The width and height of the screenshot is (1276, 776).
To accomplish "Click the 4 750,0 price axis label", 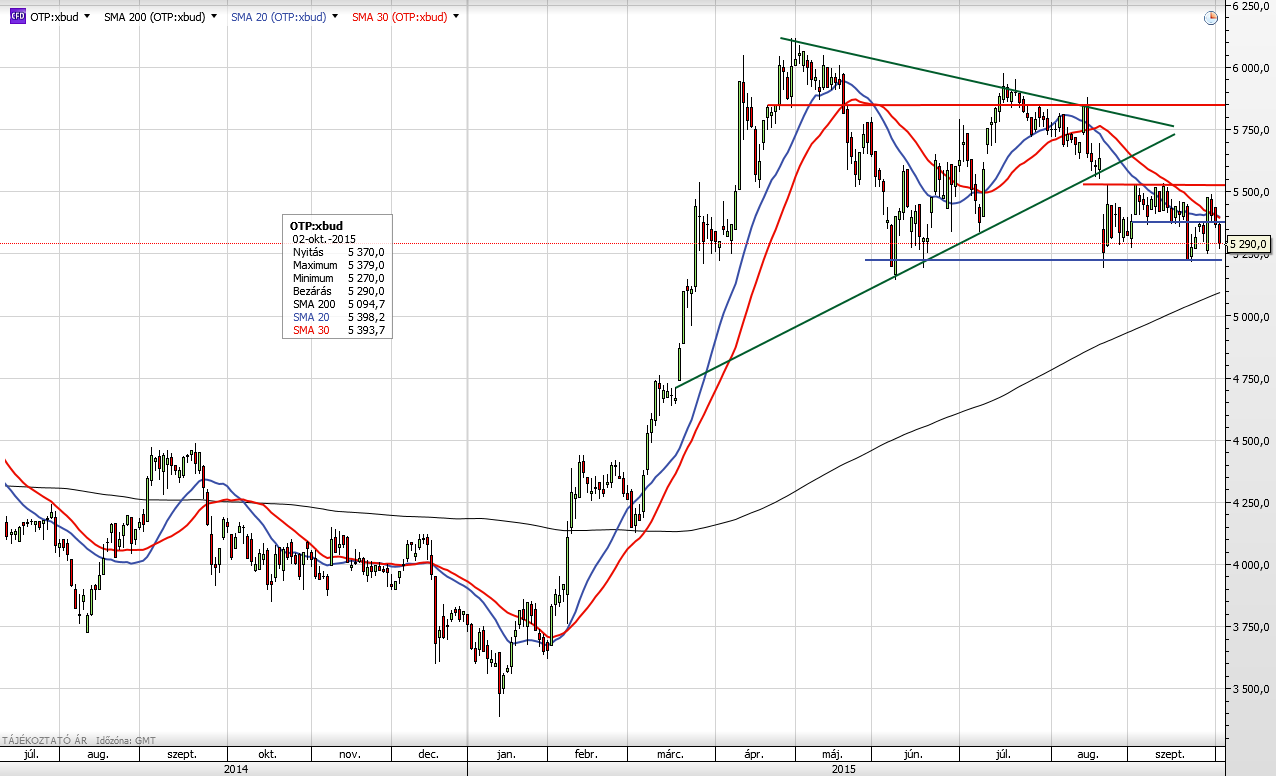I will tap(1251, 378).
